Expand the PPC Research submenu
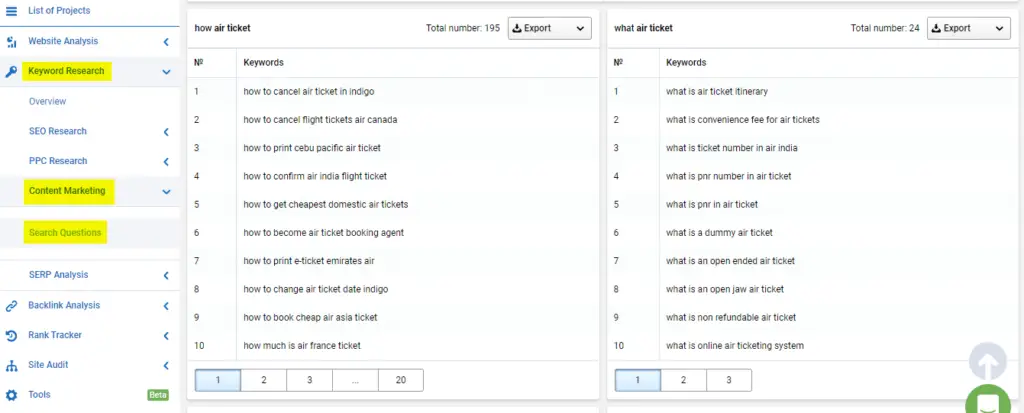 coord(166,161)
